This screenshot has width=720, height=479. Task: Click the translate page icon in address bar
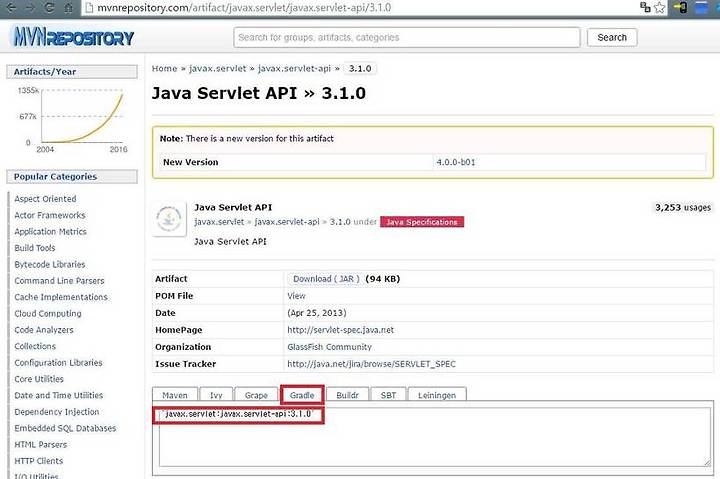click(645, 7)
